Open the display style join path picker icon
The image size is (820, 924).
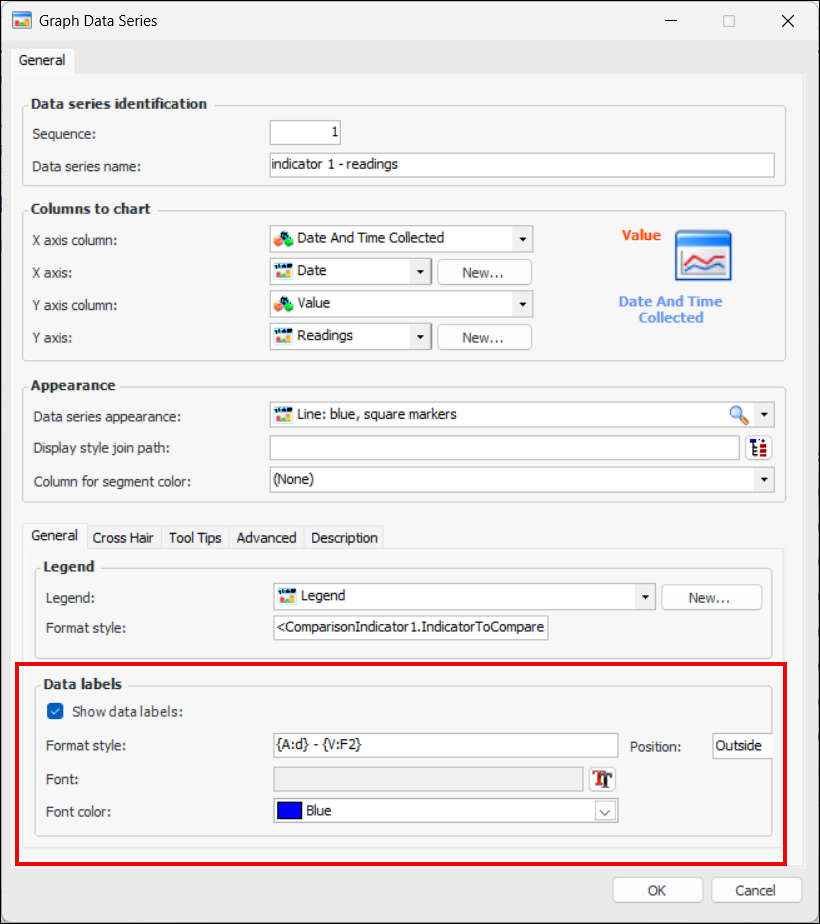[x=759, y=448]
